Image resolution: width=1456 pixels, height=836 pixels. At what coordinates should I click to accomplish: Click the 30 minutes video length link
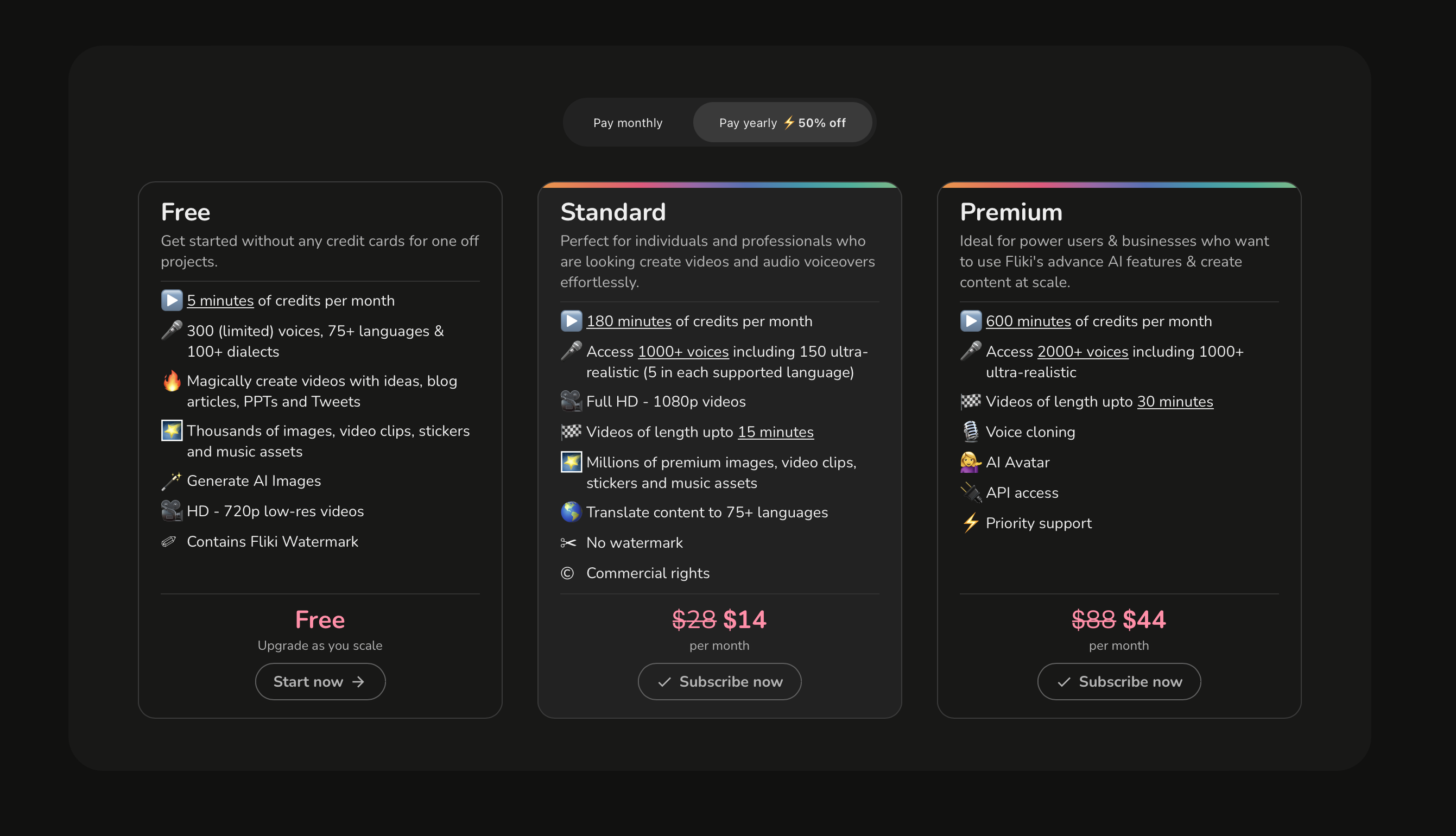click(x=1175, y=402)
